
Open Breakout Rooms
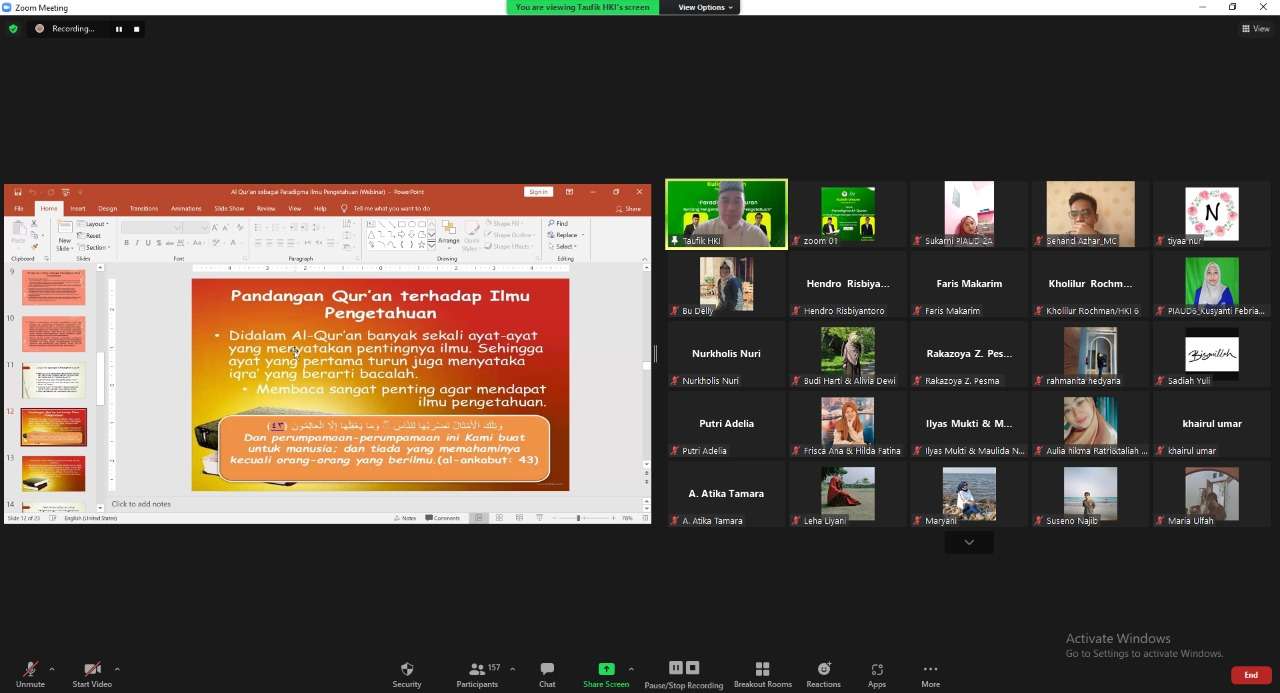[763, 674]
